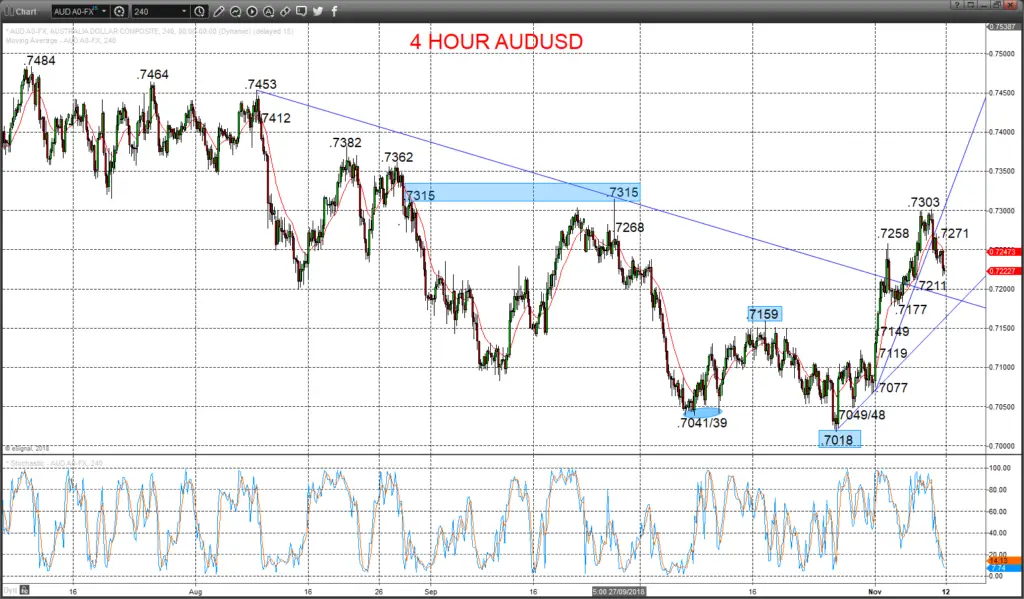Share chart via Facebook icon
Viewport: 1024px width, 599px height.
(334, 11)
